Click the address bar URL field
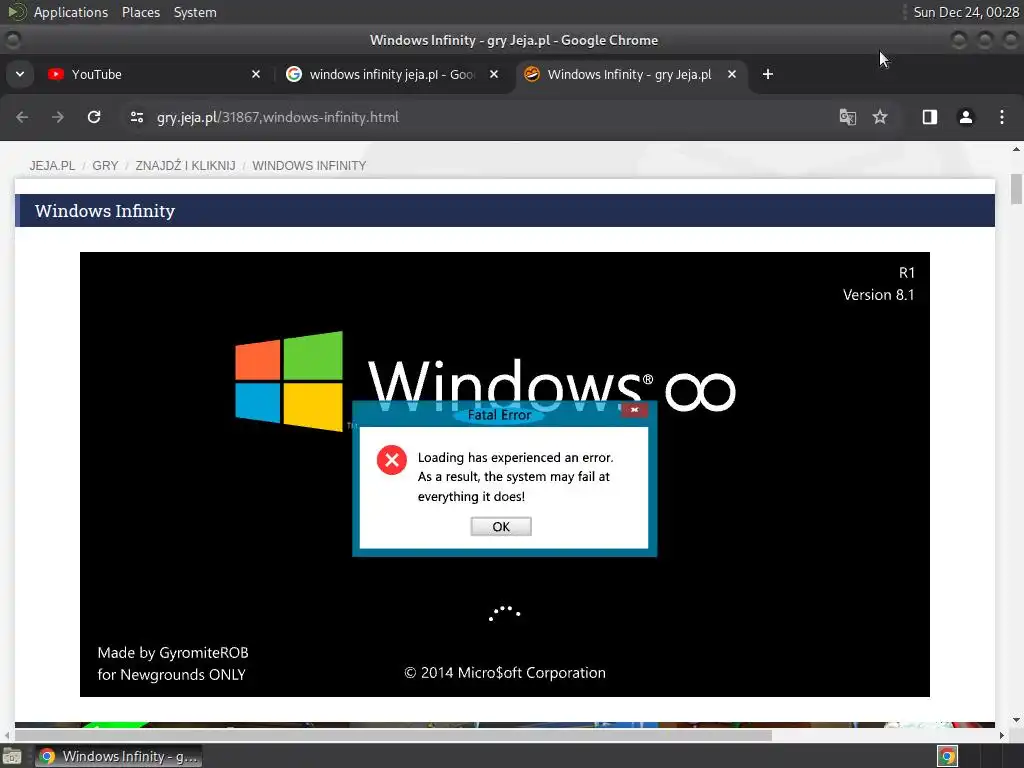This screenshot has width=1024, height=768. tap(483, 117)
